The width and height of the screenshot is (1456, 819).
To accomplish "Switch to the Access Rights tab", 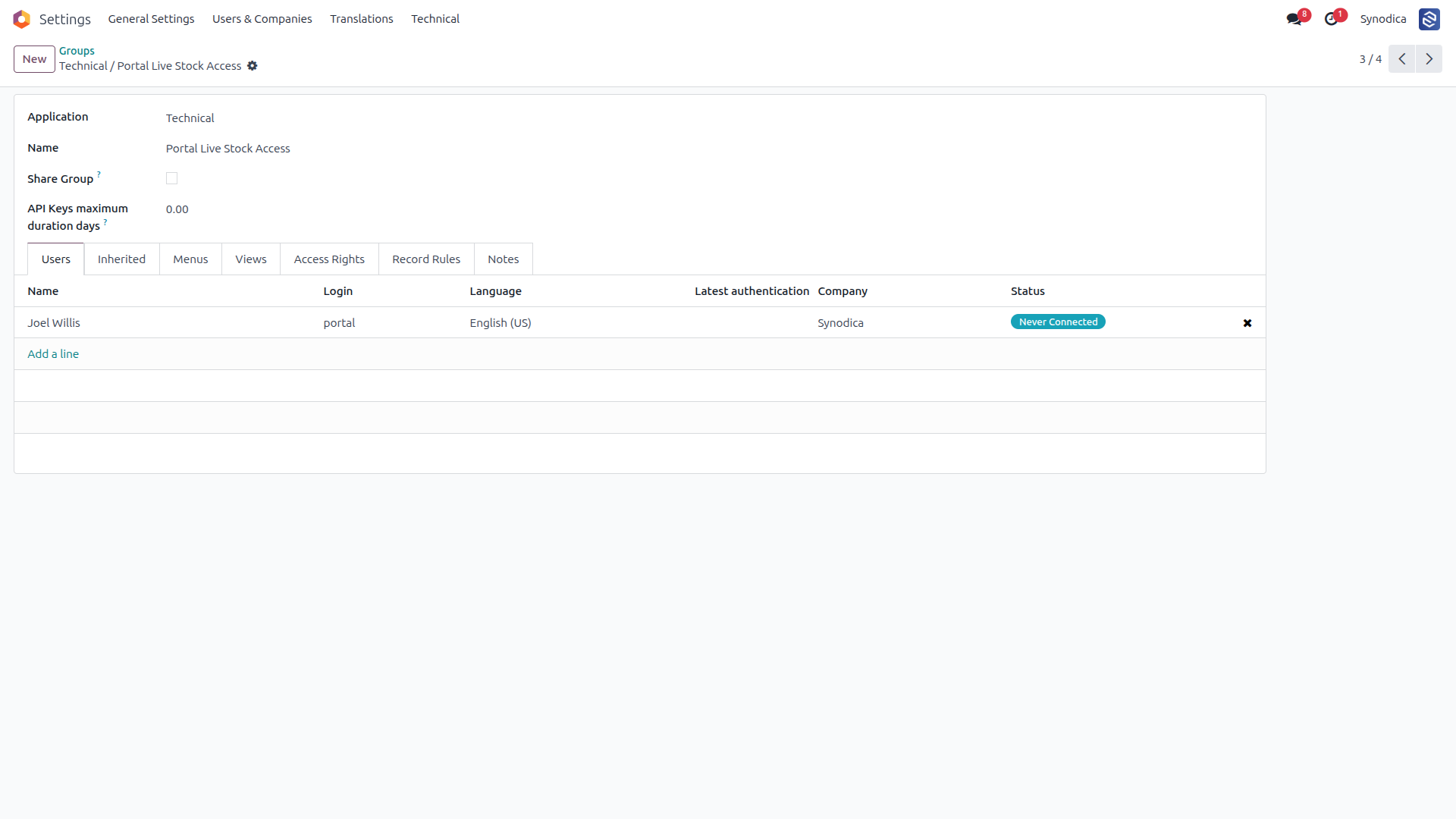I will (x=329, y=259).
